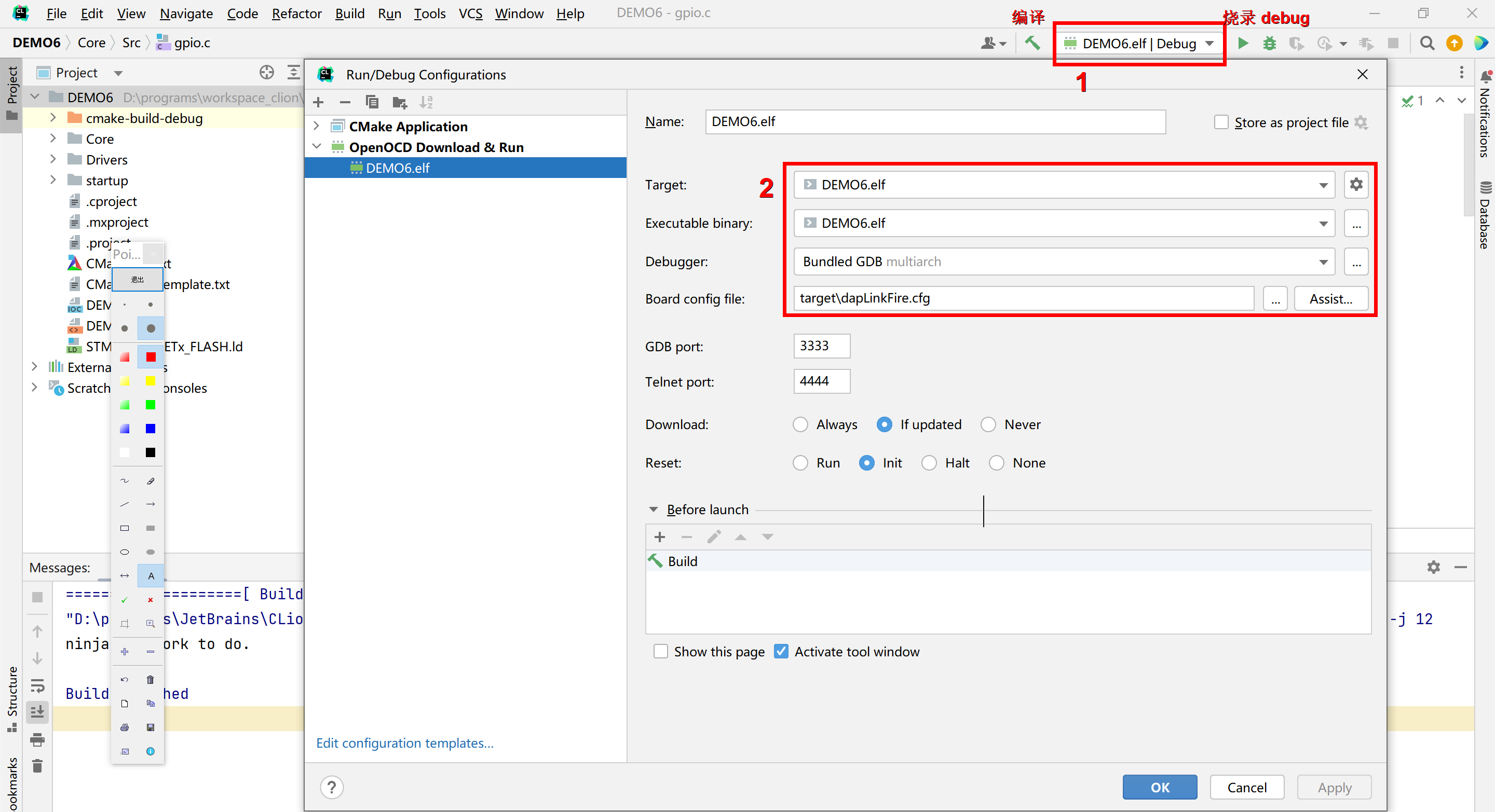
Task: Click the Copy Configuration icon
Action: (372, 103)
